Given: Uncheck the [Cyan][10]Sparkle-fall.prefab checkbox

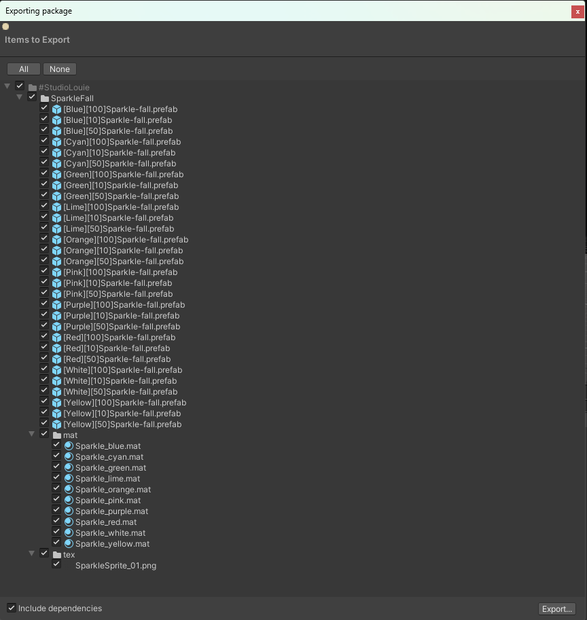Looking at the screenshot, I should (44, 152).
